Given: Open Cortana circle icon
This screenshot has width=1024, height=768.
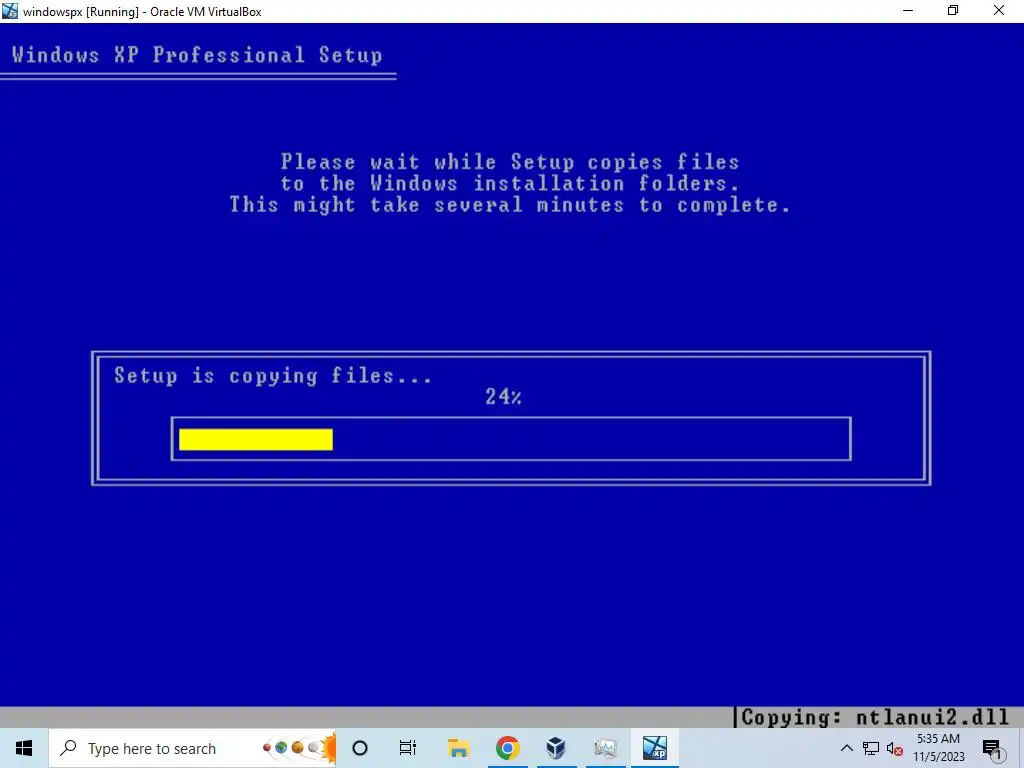Looking at the screenshot, I should point(360,748).
